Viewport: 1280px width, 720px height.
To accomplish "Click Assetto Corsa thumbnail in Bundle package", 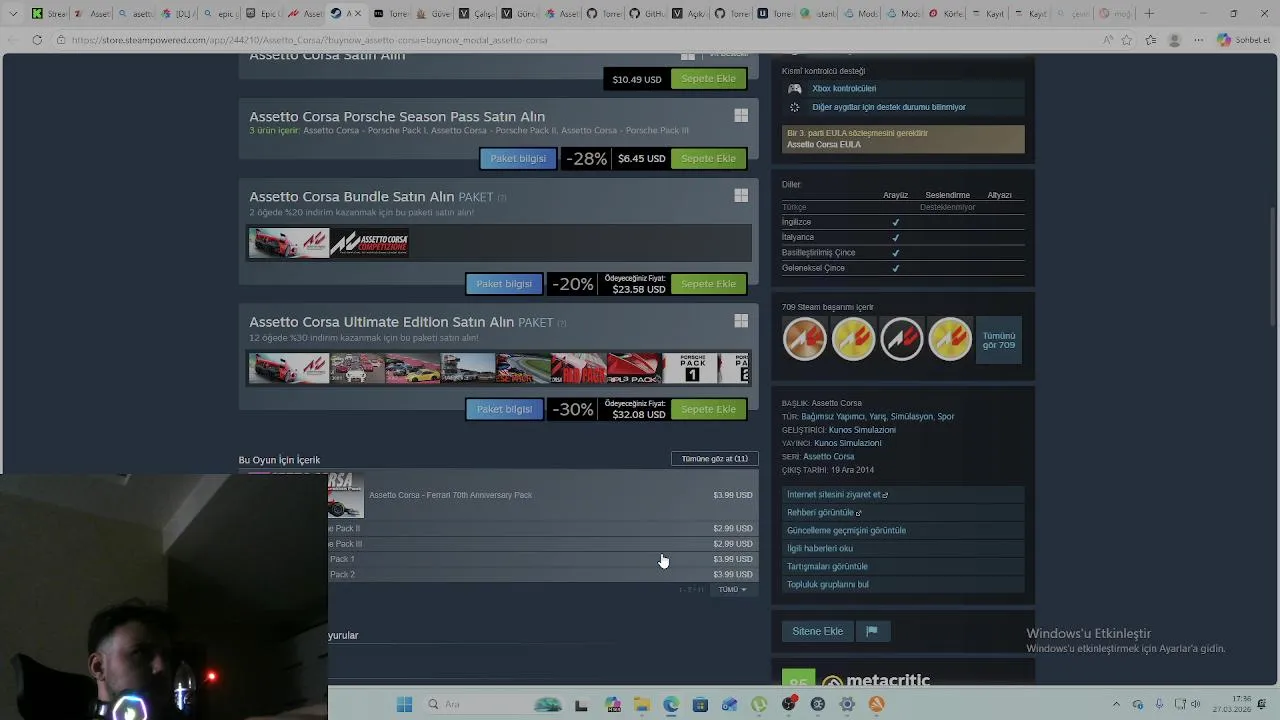I will pos(289,242).
